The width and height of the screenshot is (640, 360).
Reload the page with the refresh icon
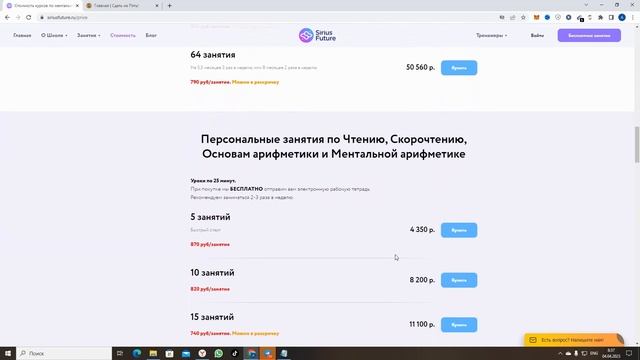pyautogui.click(x=29, y=18)
